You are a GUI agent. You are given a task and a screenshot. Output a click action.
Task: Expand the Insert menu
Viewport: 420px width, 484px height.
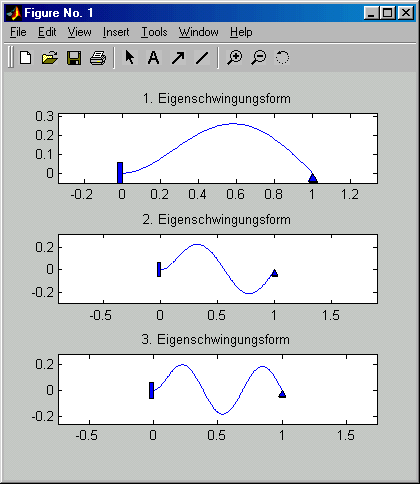[116, 32]
